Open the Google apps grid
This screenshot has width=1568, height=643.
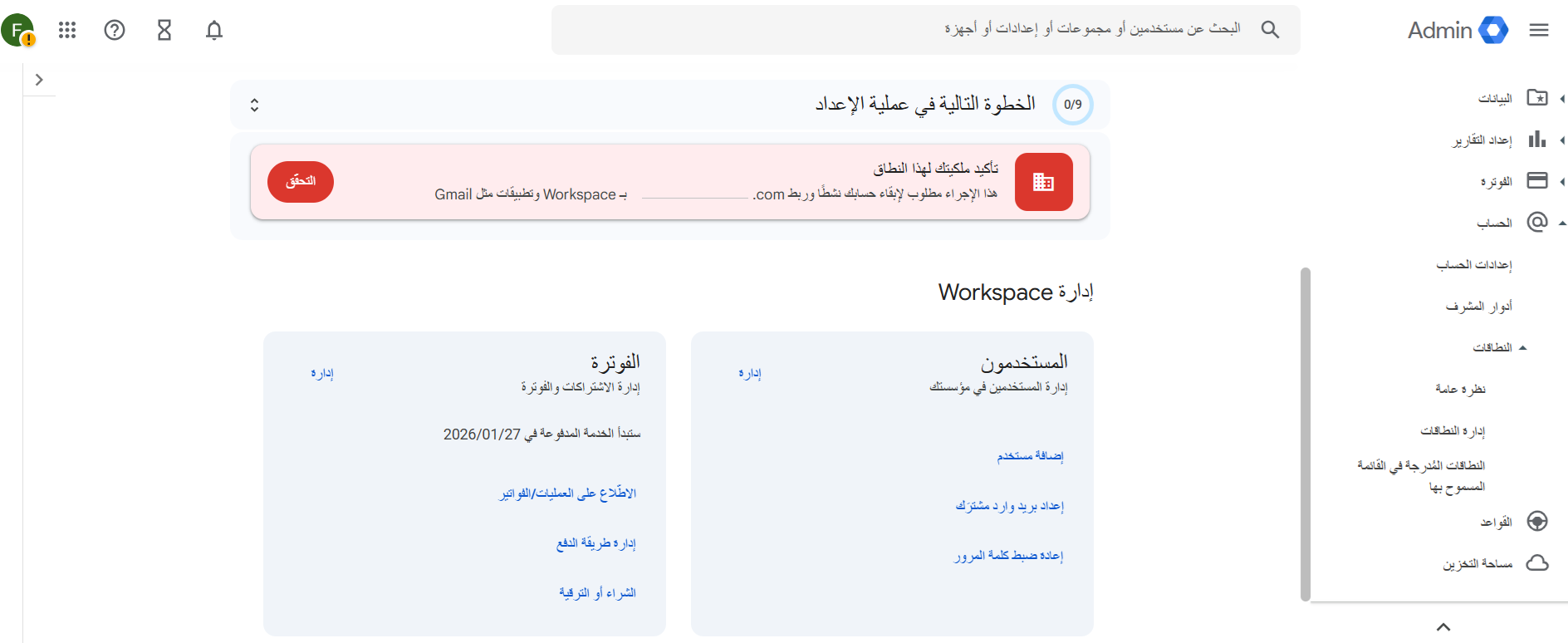67,31
